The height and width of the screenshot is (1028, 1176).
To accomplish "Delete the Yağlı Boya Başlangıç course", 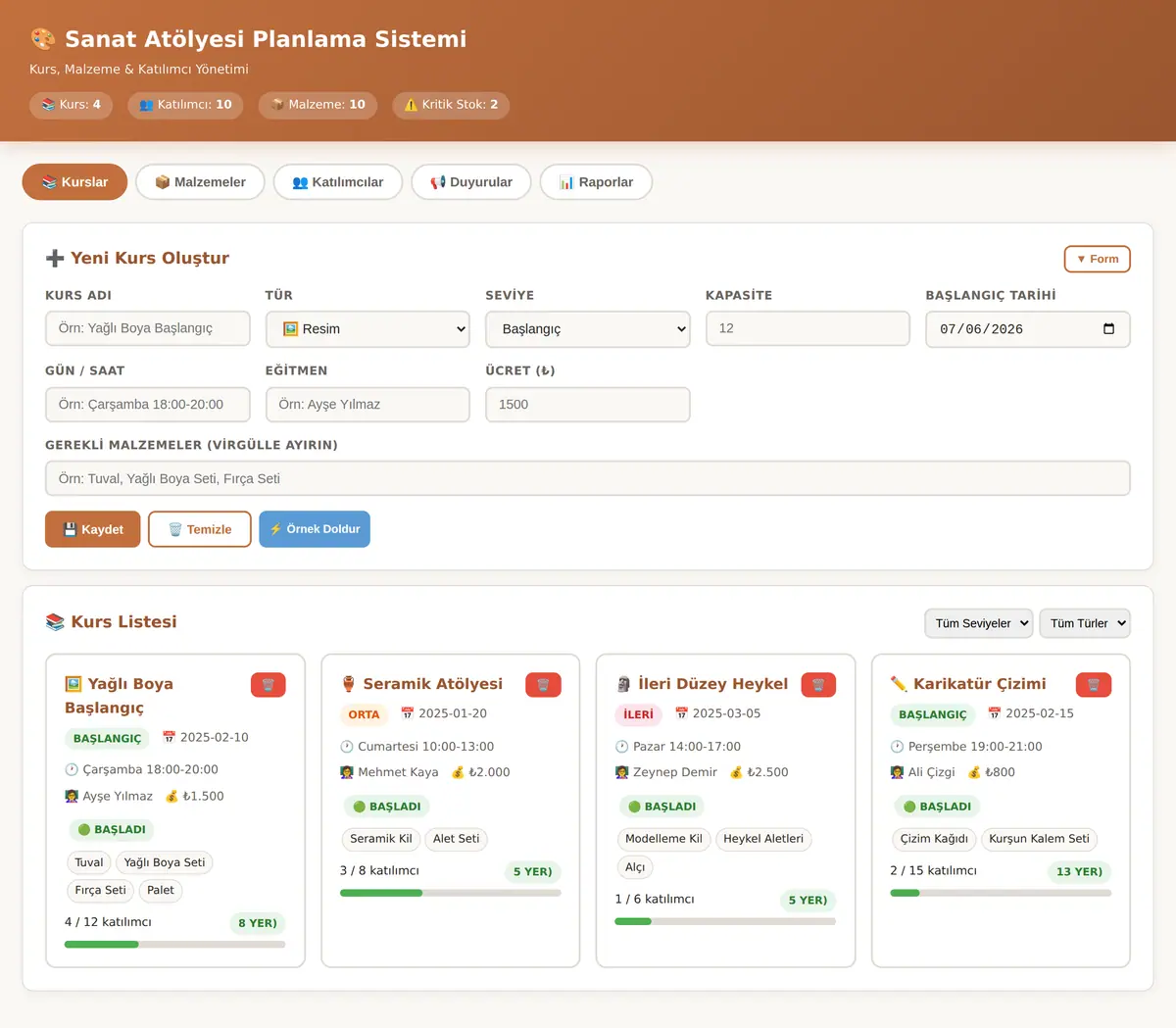I will coord(268,684).
